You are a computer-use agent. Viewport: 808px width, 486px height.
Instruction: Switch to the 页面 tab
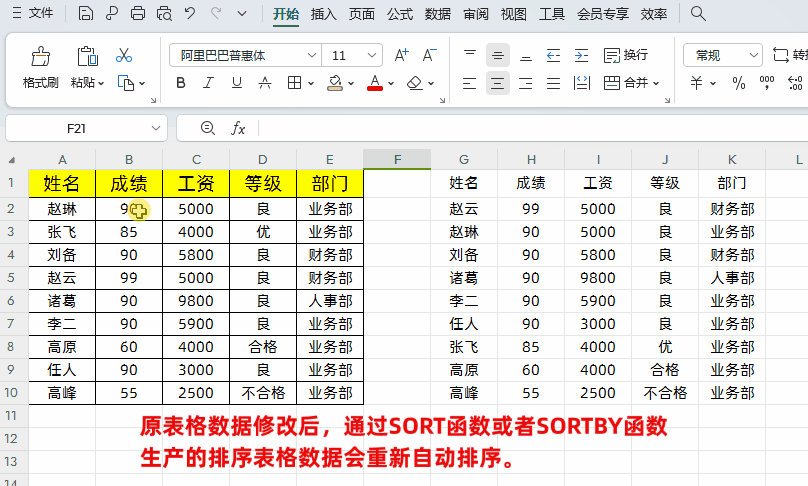click(362, 14)
